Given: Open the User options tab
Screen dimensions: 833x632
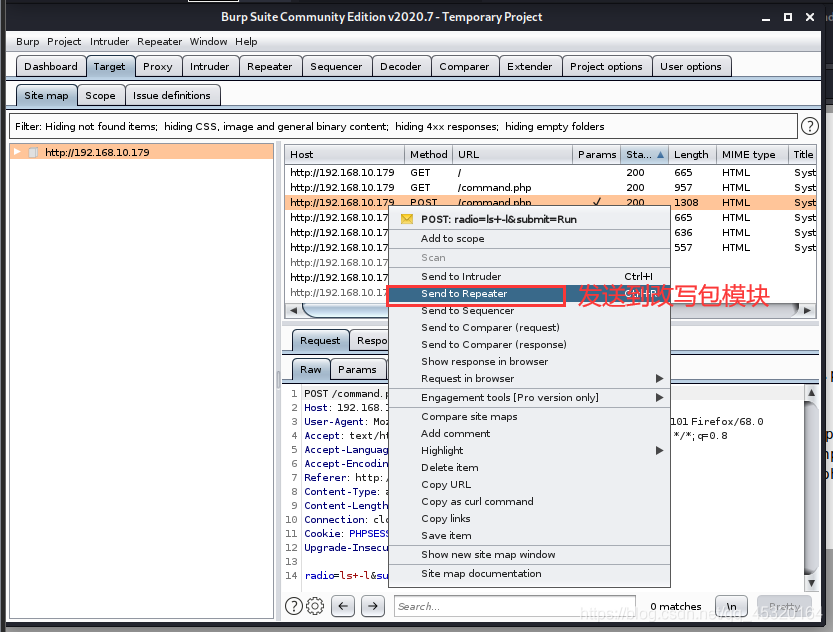Looking at the screenshot, I should (691, 66).
